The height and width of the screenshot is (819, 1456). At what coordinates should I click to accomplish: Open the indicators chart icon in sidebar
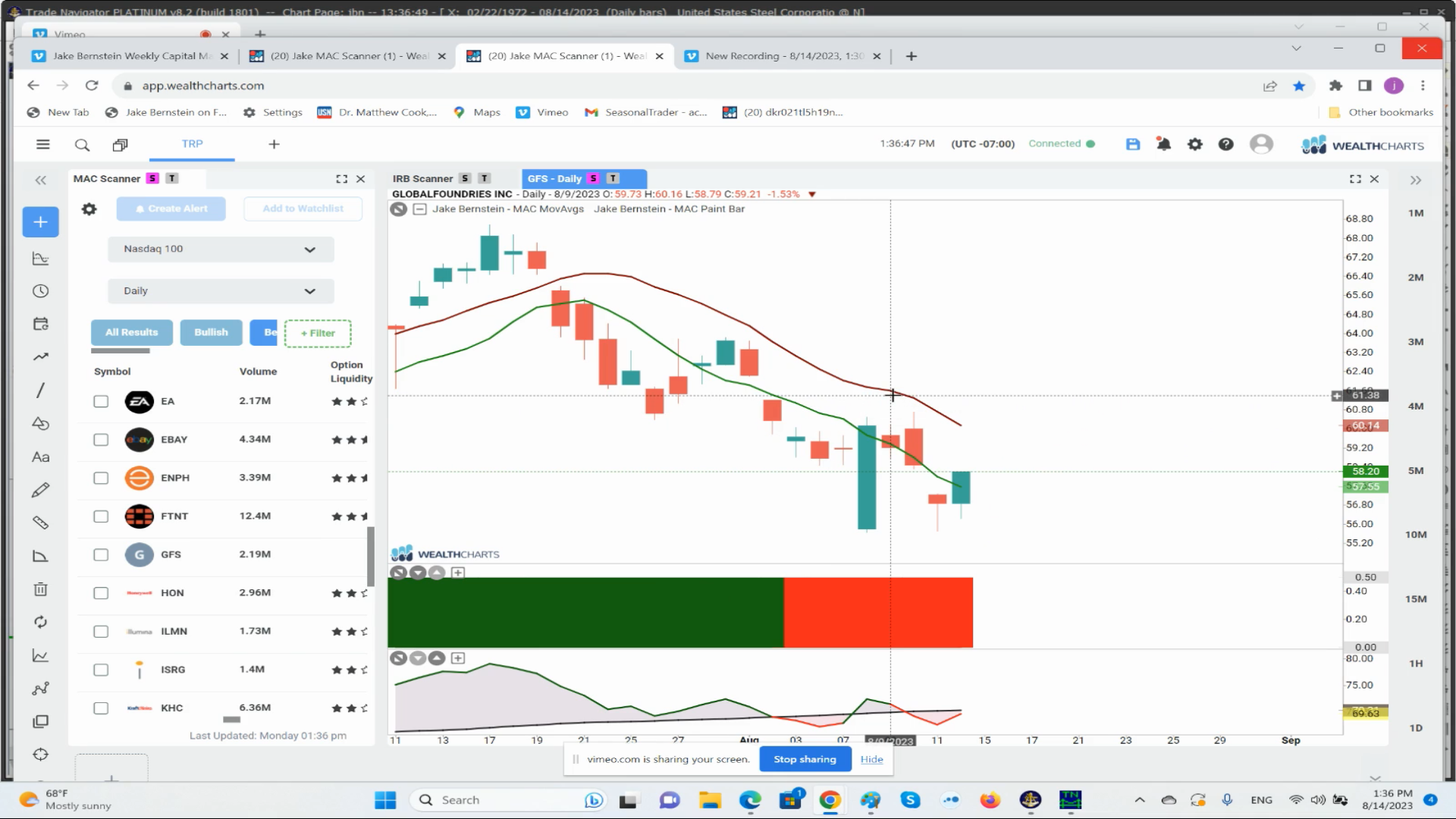(x=41, y=259)
